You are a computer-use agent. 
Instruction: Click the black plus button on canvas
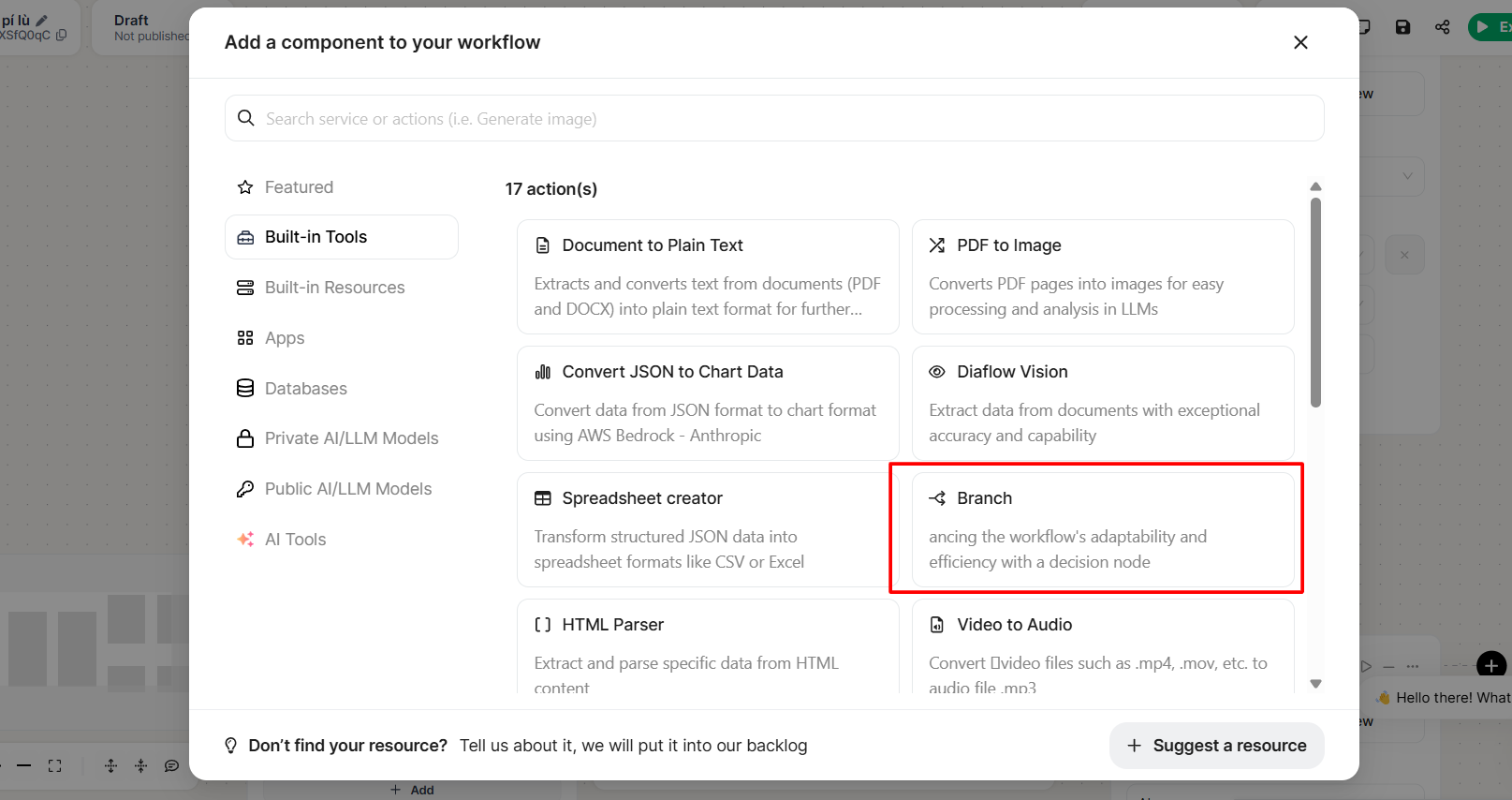coord(1490,666)
